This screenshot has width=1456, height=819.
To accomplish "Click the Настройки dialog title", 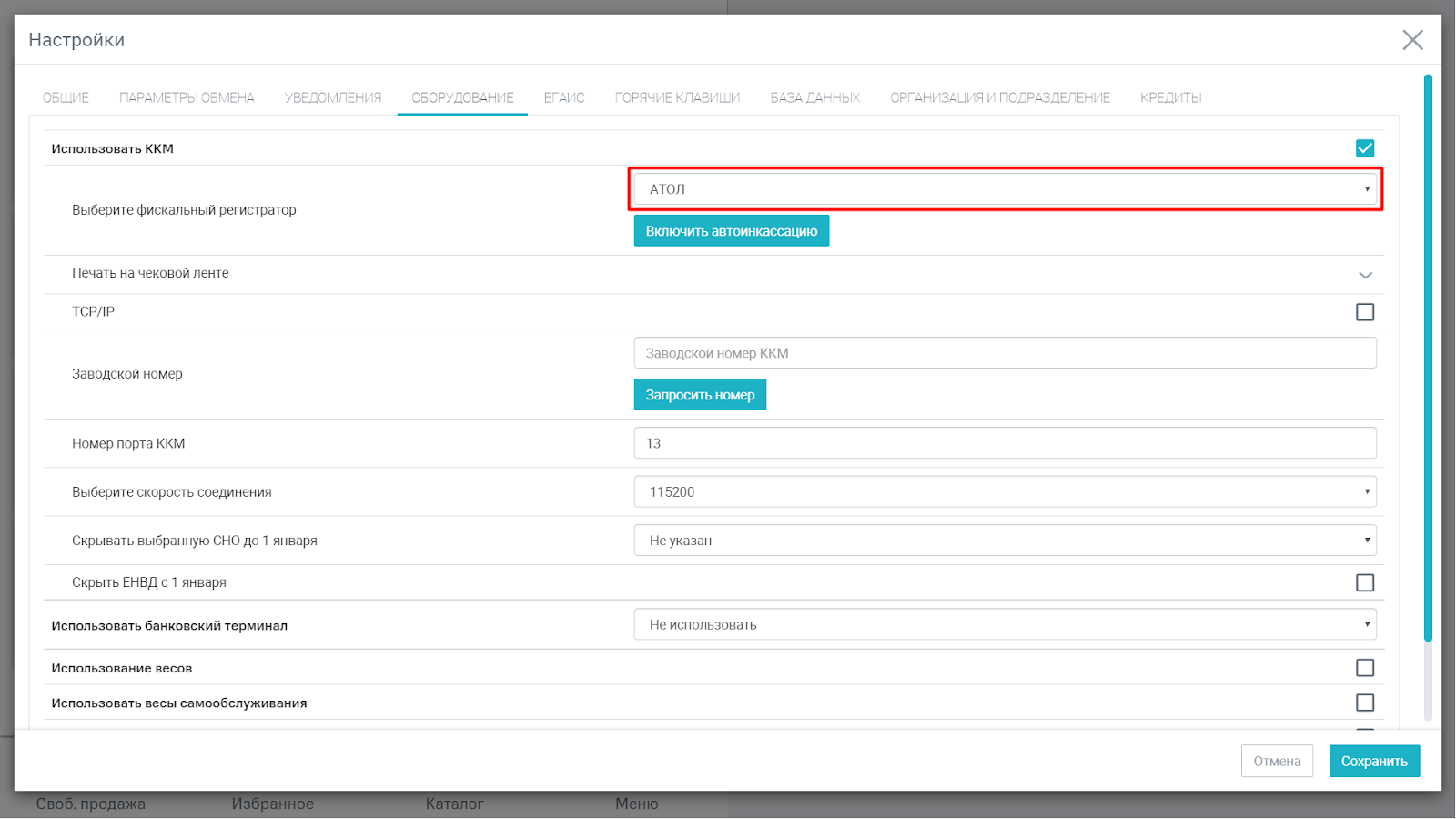I will [76, 40].
